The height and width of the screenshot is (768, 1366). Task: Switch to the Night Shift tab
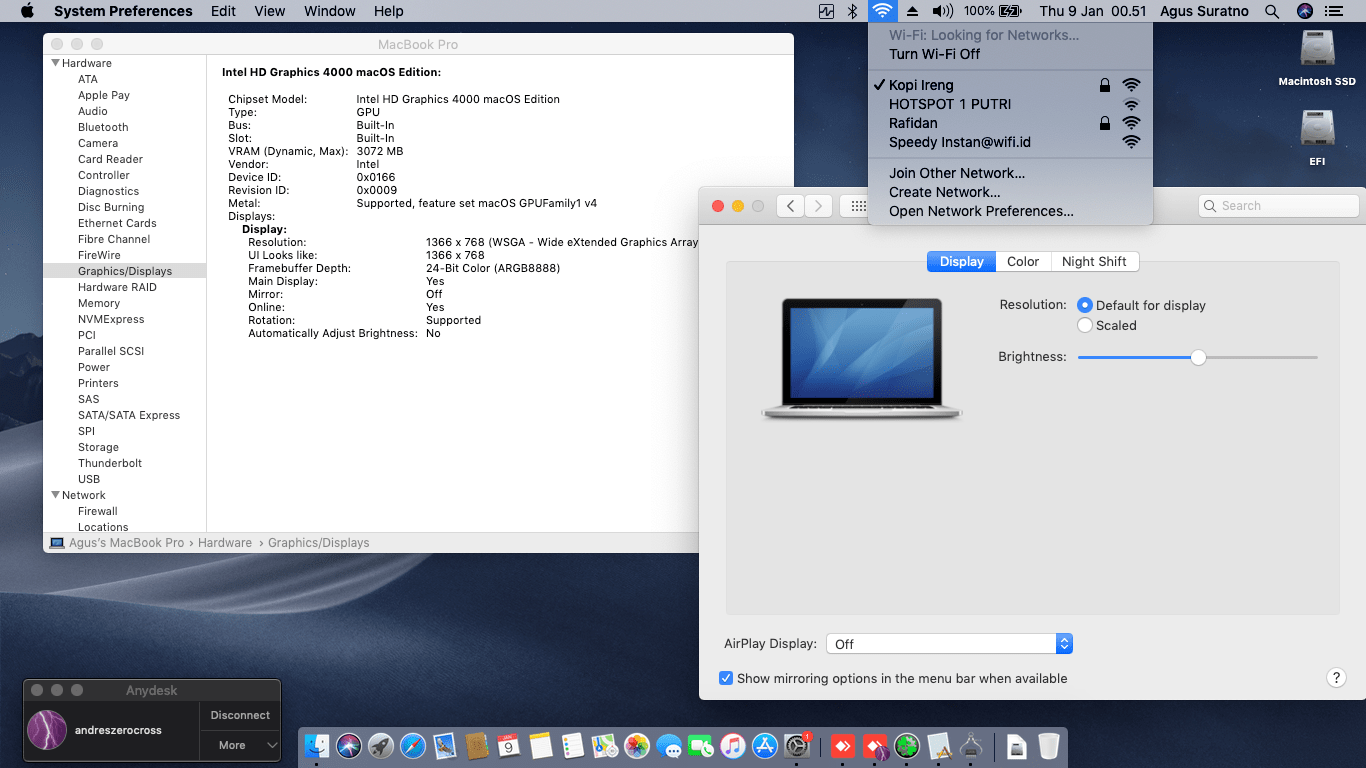point(1094,261)
